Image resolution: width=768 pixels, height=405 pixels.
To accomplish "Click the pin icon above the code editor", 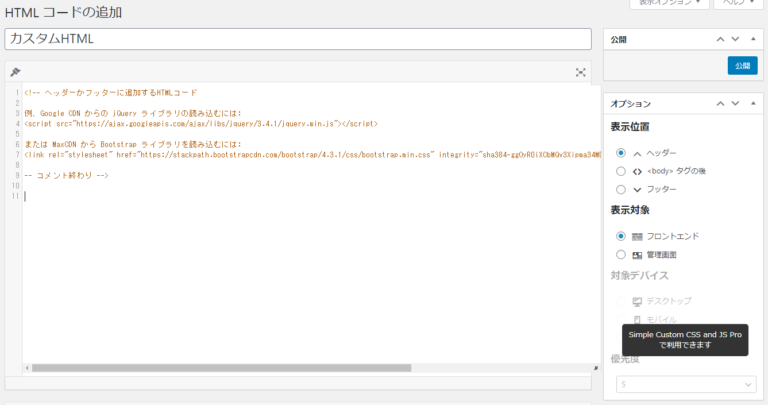I will 15,72.
